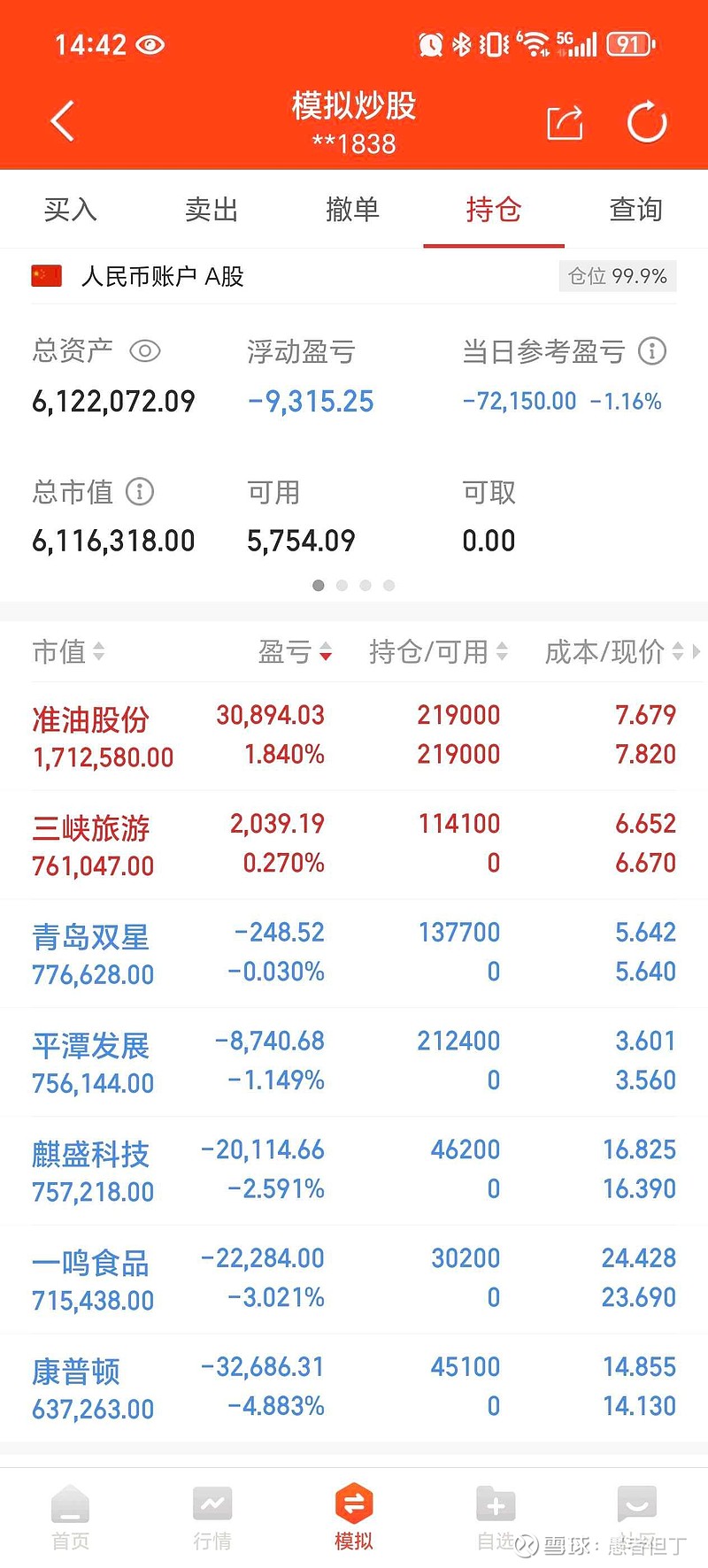Sort holdings by 市值 column

tap(69, 652)
